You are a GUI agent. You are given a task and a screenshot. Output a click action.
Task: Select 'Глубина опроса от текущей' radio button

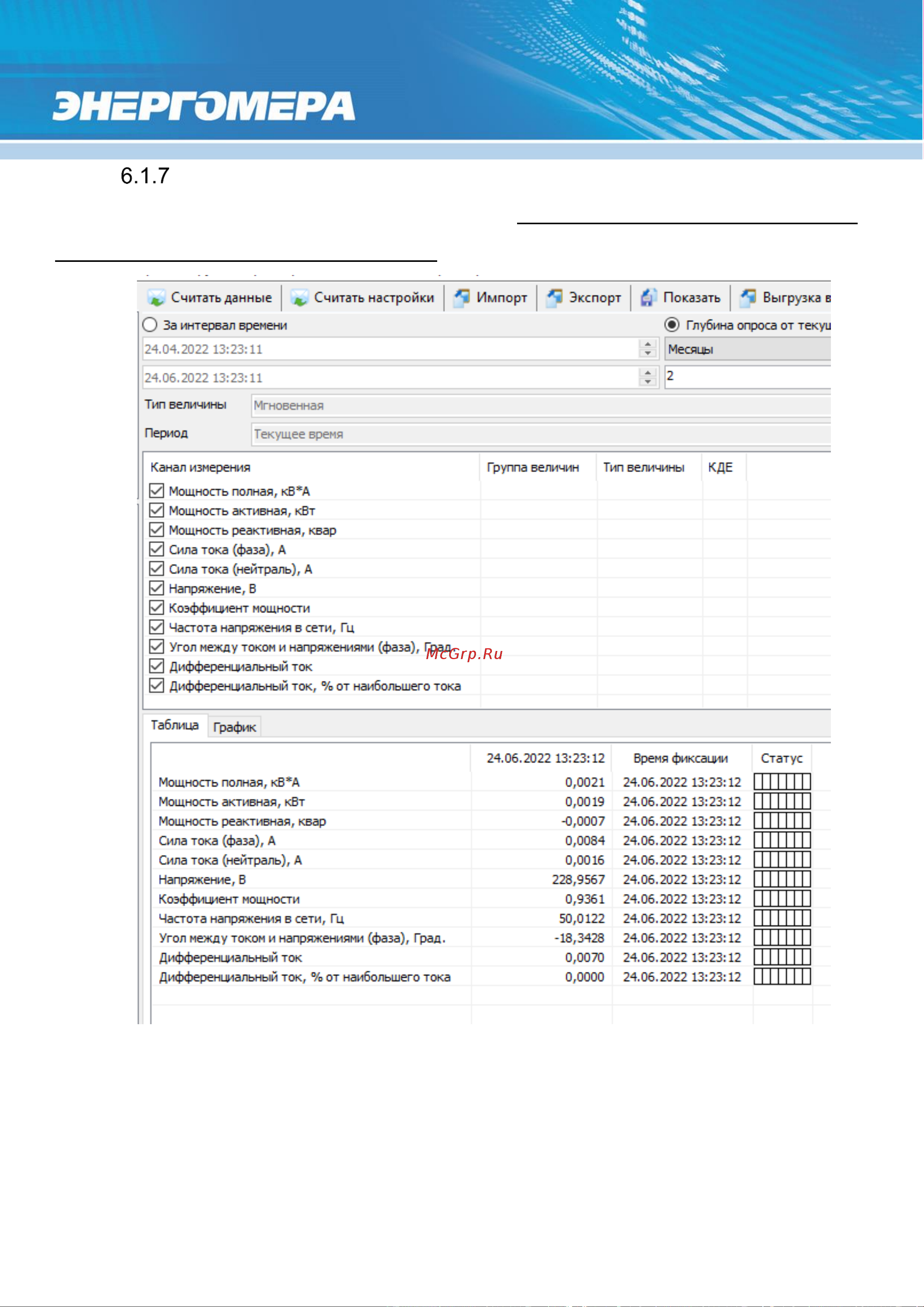[672, 325]
